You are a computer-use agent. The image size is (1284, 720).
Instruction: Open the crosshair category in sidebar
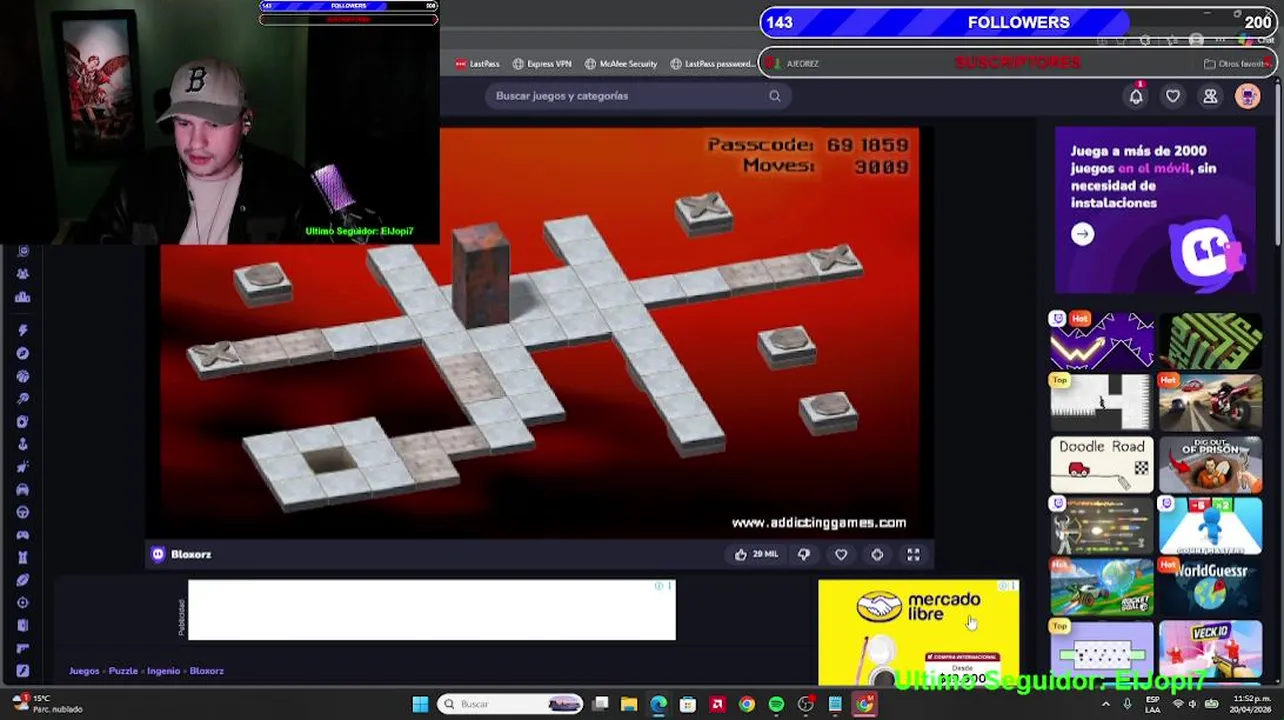click(22, 603)
